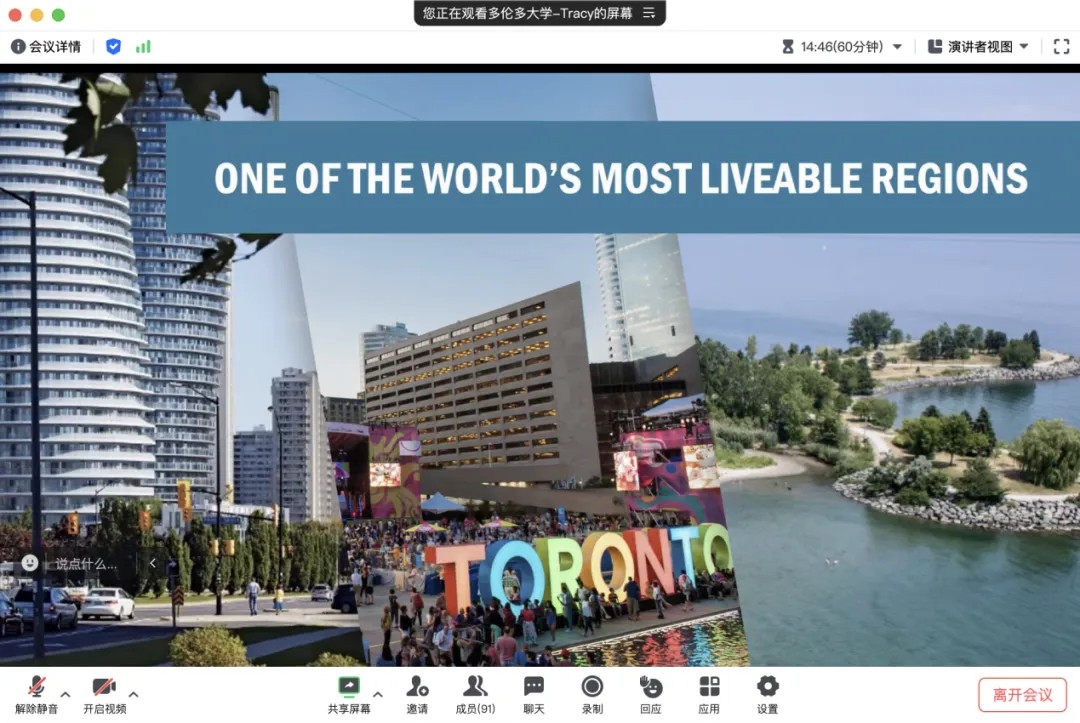This screenshot has width=1080, height=723.
Task: Open the apps (应用) panel
Action: (x=709, y=695)
